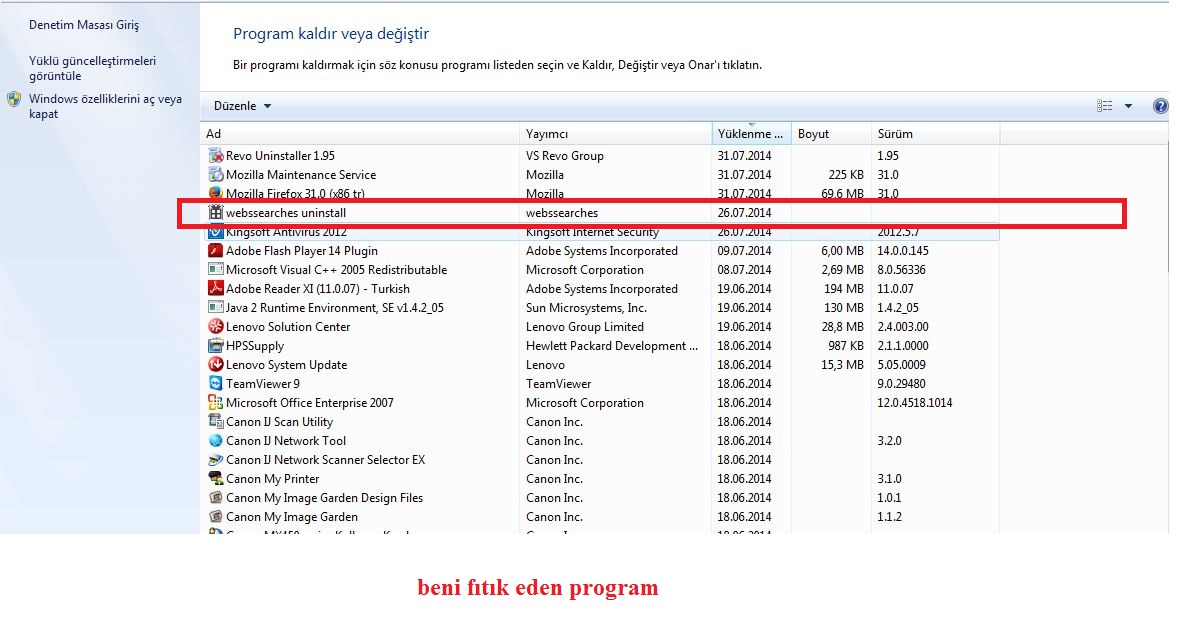Sort by the Yayımcı column header
The height and width of the screenshot is (633, 1181).
point(615,134)
